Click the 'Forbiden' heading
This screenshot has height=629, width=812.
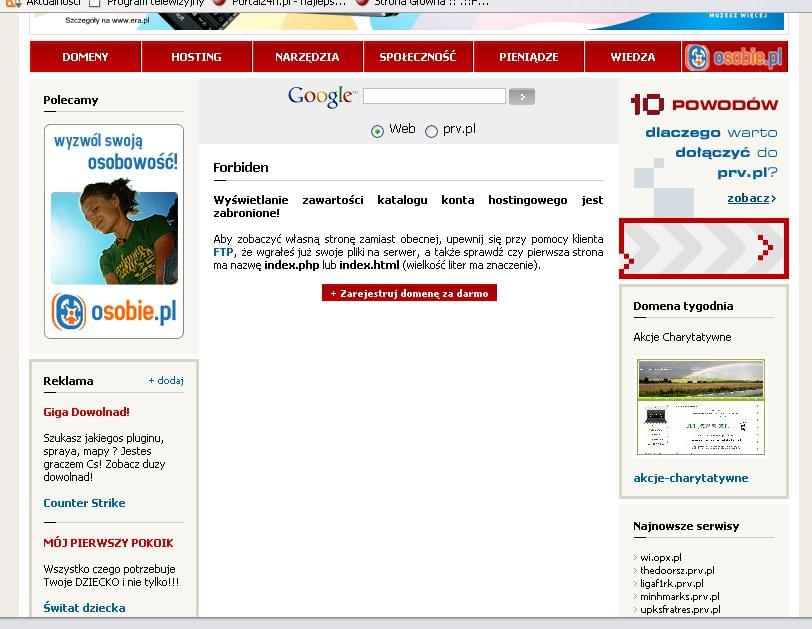tap(241, 168)
